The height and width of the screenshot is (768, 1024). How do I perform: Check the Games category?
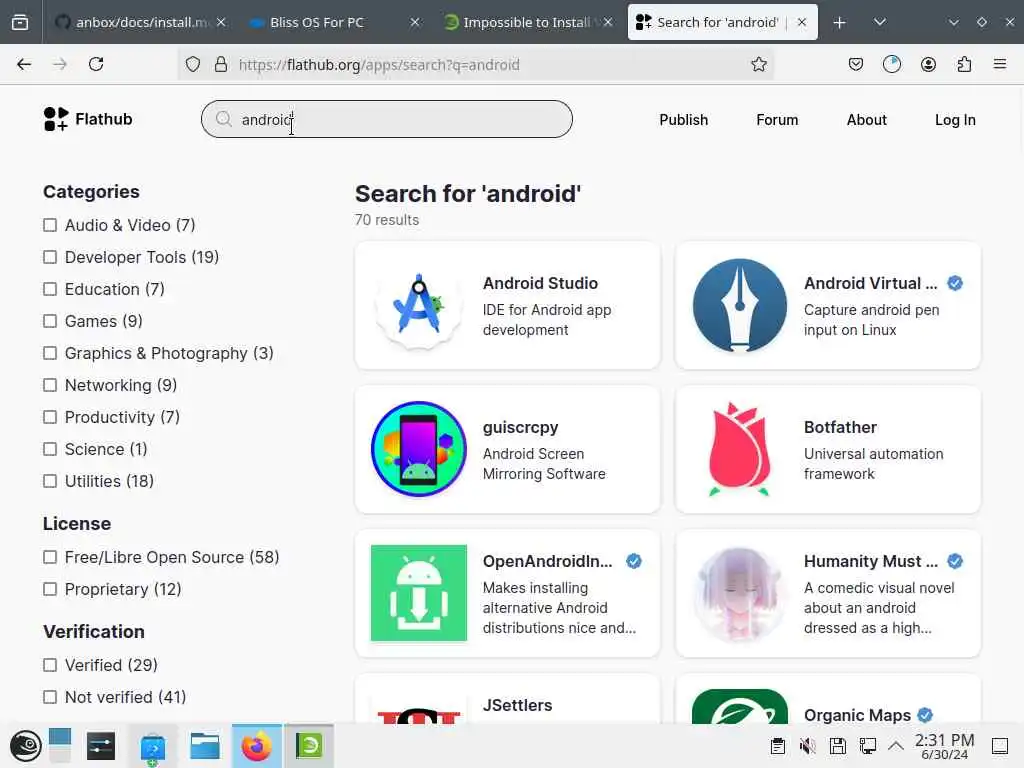click(50, 321)
